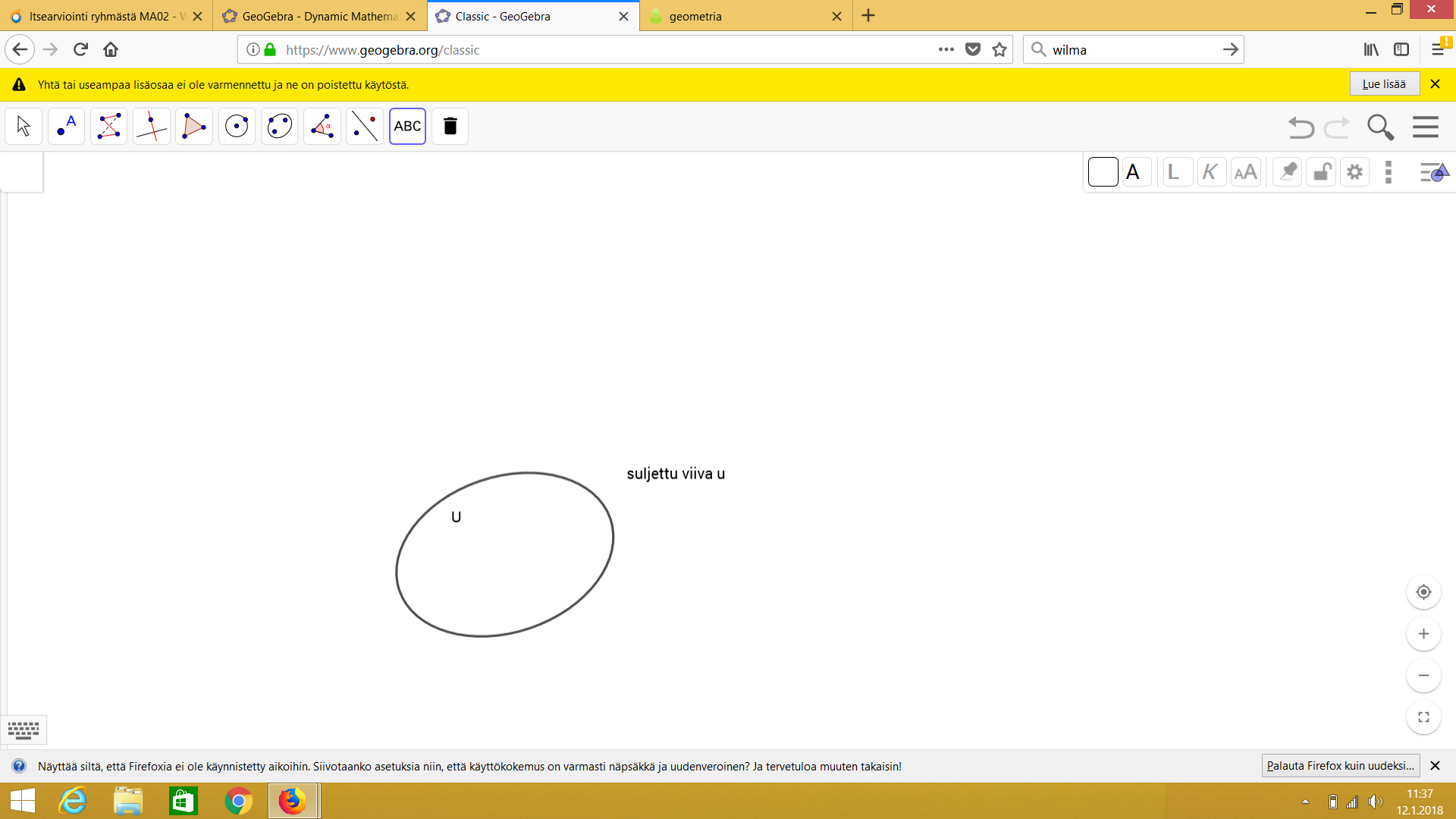The image size is (1456, 819).
Task: Open the text size AA dropdown
Action: 1245,172
